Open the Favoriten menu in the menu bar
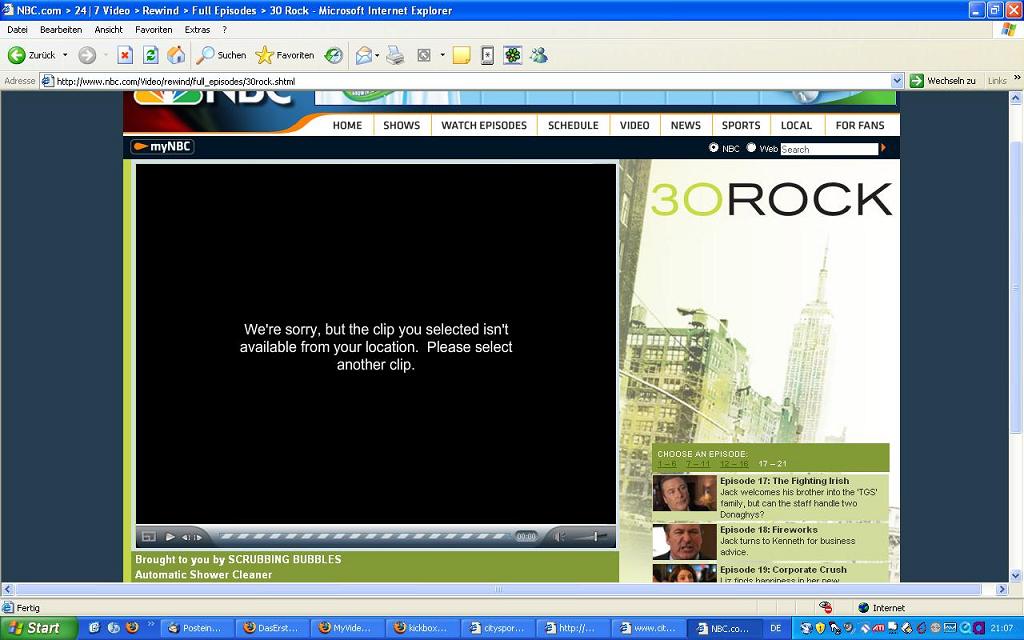1024x640 pixels. (x=153, y=29)
